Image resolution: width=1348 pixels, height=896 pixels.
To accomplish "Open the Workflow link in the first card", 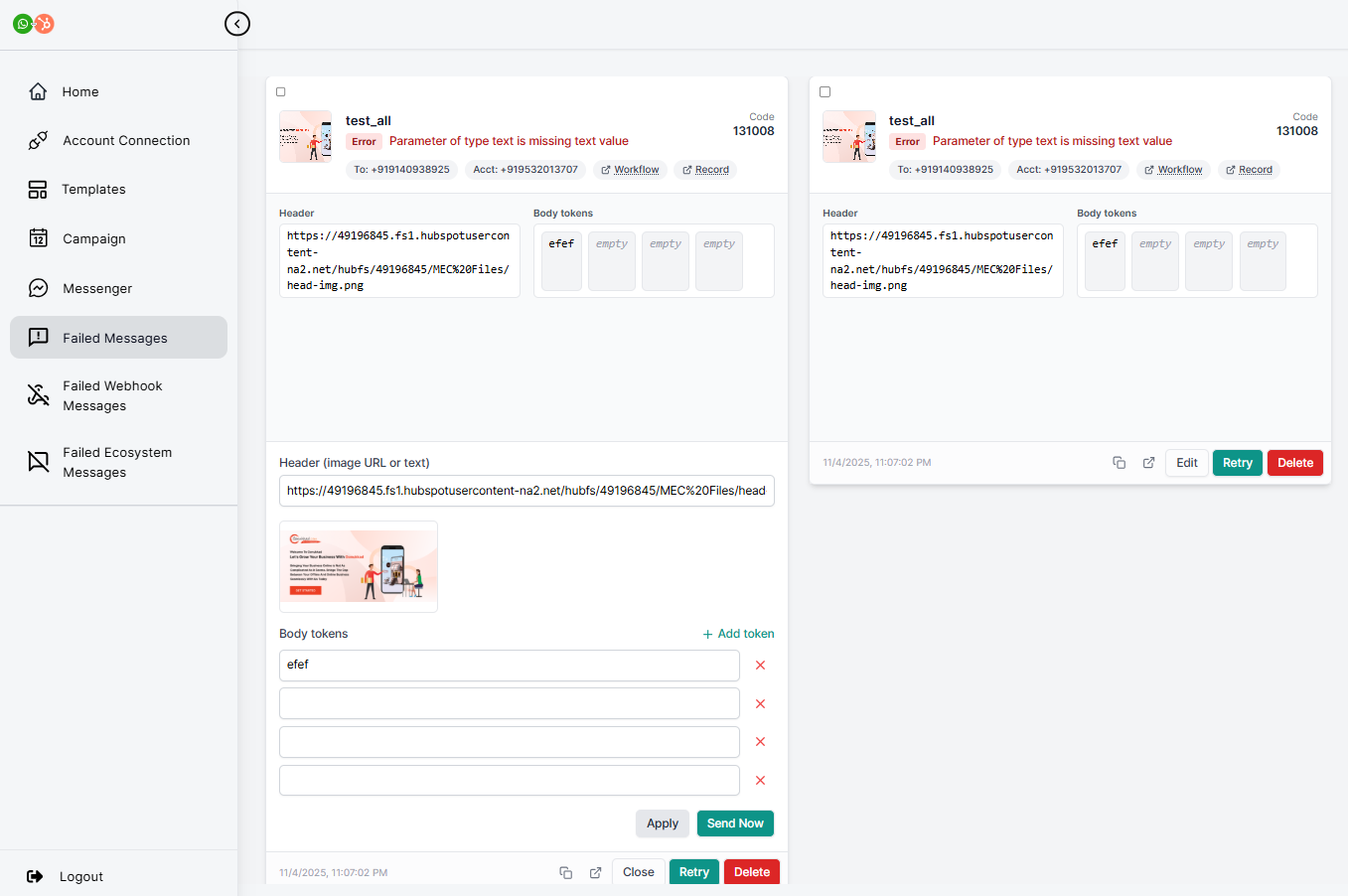I will [631, 170].
